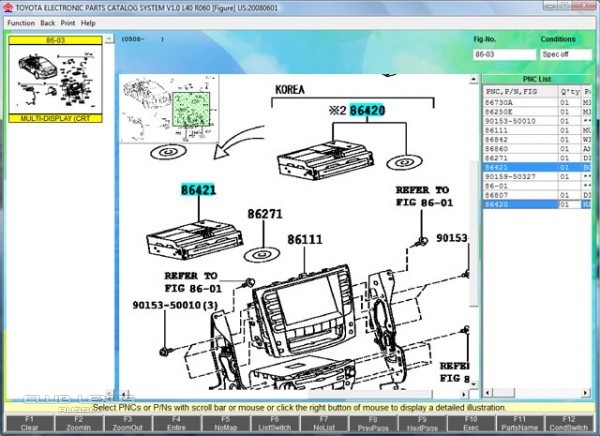This screenshot has width=600, height=436.
Task: Click F12 CondSwitch button
Action: [569, 423]
